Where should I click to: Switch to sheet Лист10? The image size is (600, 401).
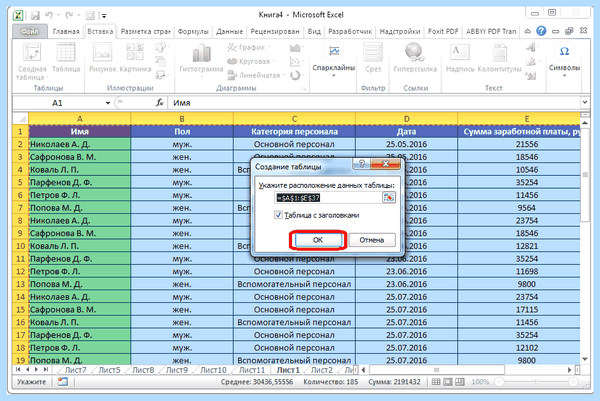[x=213, y=370]
